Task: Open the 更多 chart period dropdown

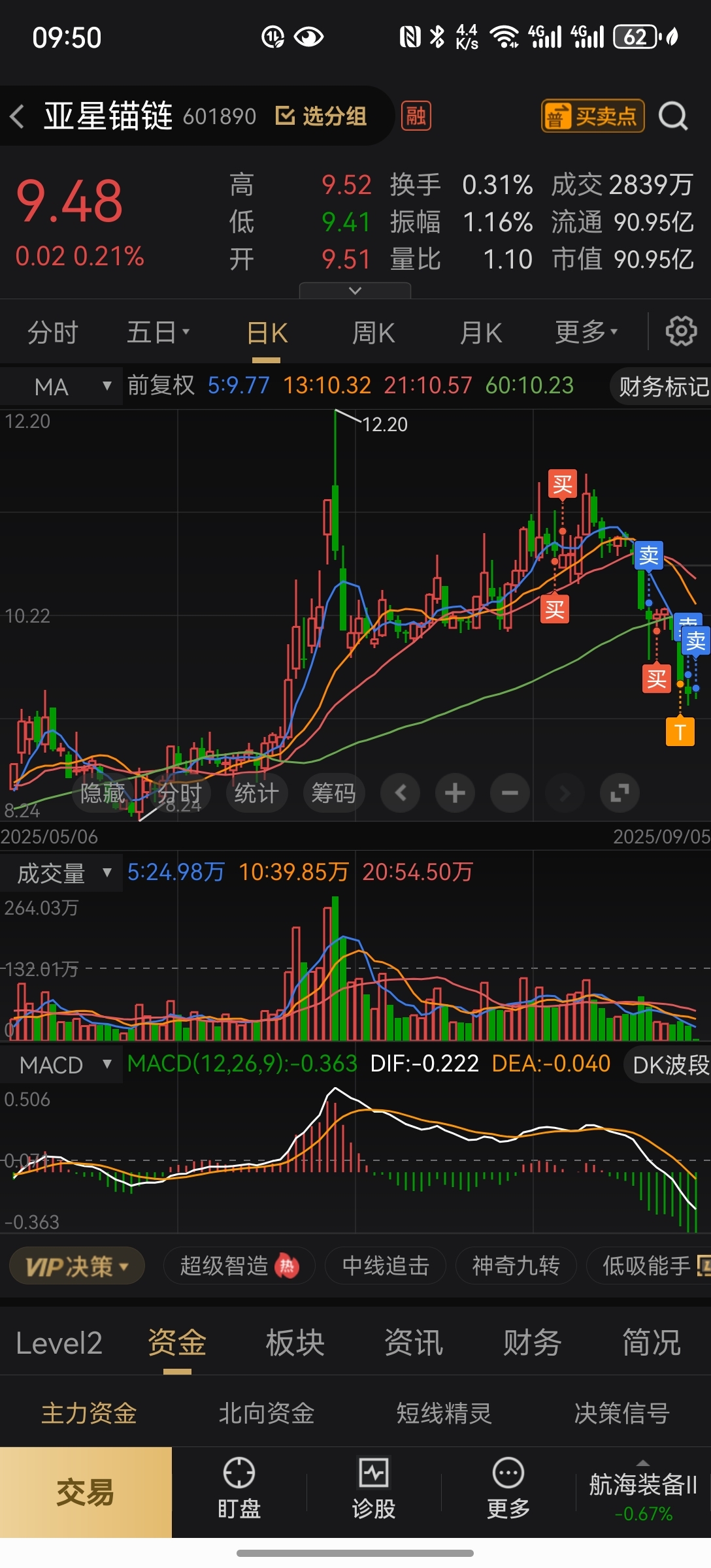Action: pos(586,333)
